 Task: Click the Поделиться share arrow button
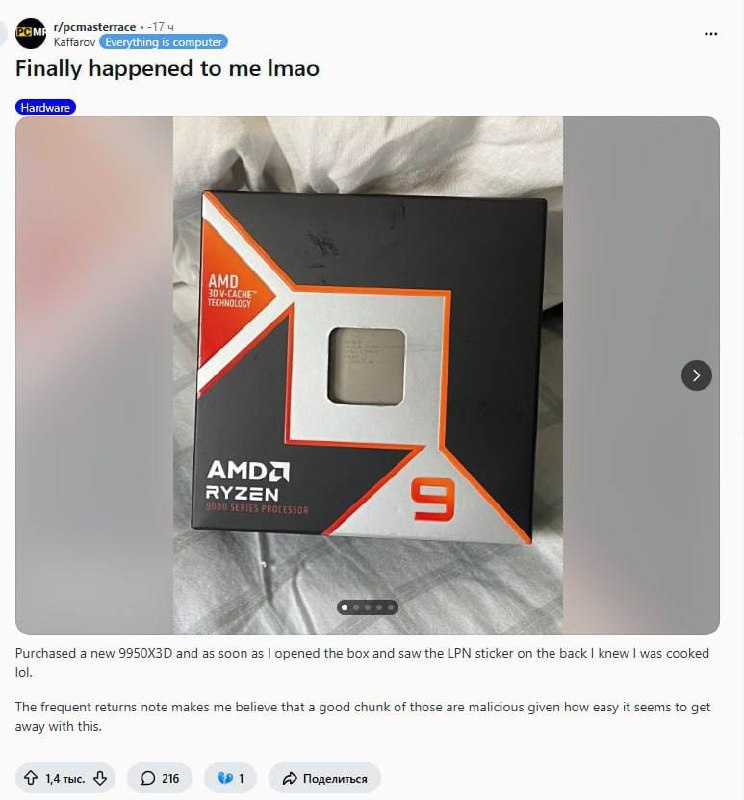coord(325,778)
